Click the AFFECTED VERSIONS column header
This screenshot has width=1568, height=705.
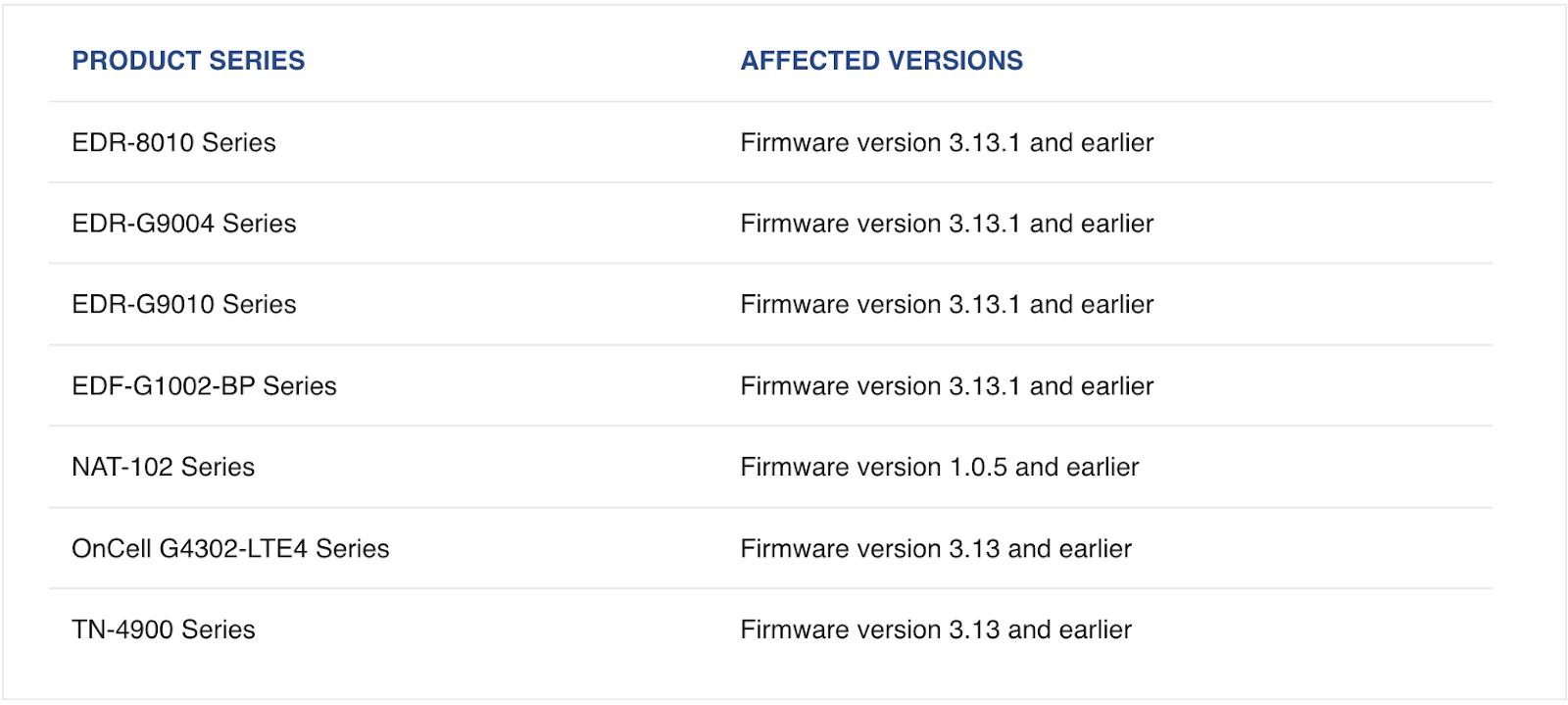coord(881,61)
